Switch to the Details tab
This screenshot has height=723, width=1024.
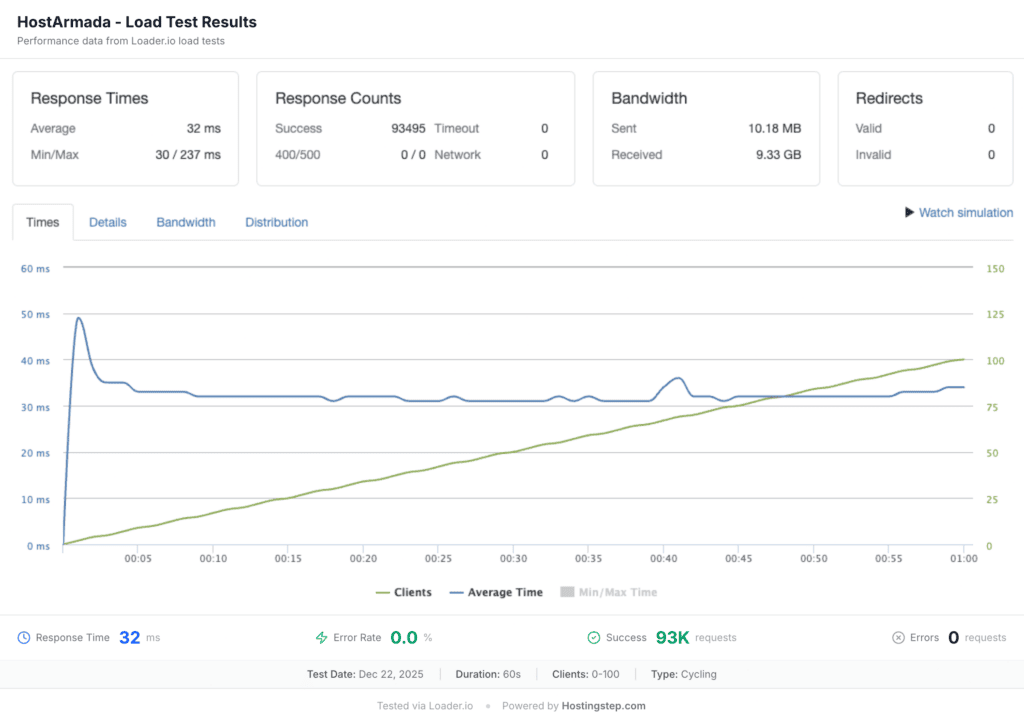coord(108,223)
